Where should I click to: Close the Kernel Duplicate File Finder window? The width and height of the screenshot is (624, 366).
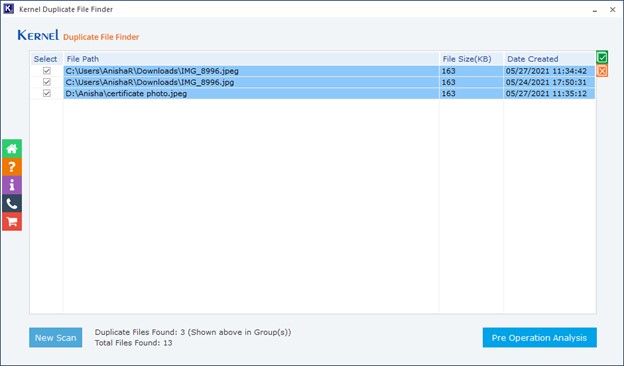[612, 10]
